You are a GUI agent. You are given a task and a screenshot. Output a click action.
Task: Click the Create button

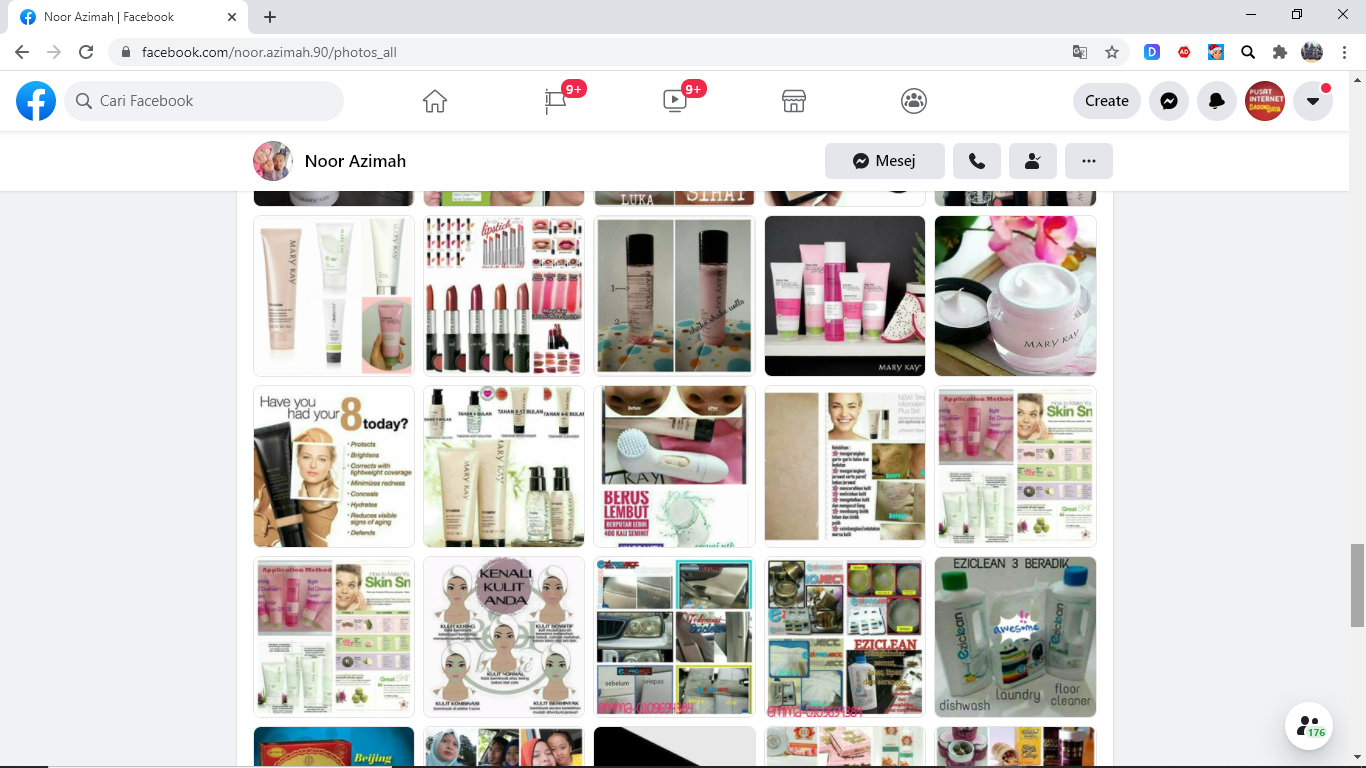point(1106,101)
